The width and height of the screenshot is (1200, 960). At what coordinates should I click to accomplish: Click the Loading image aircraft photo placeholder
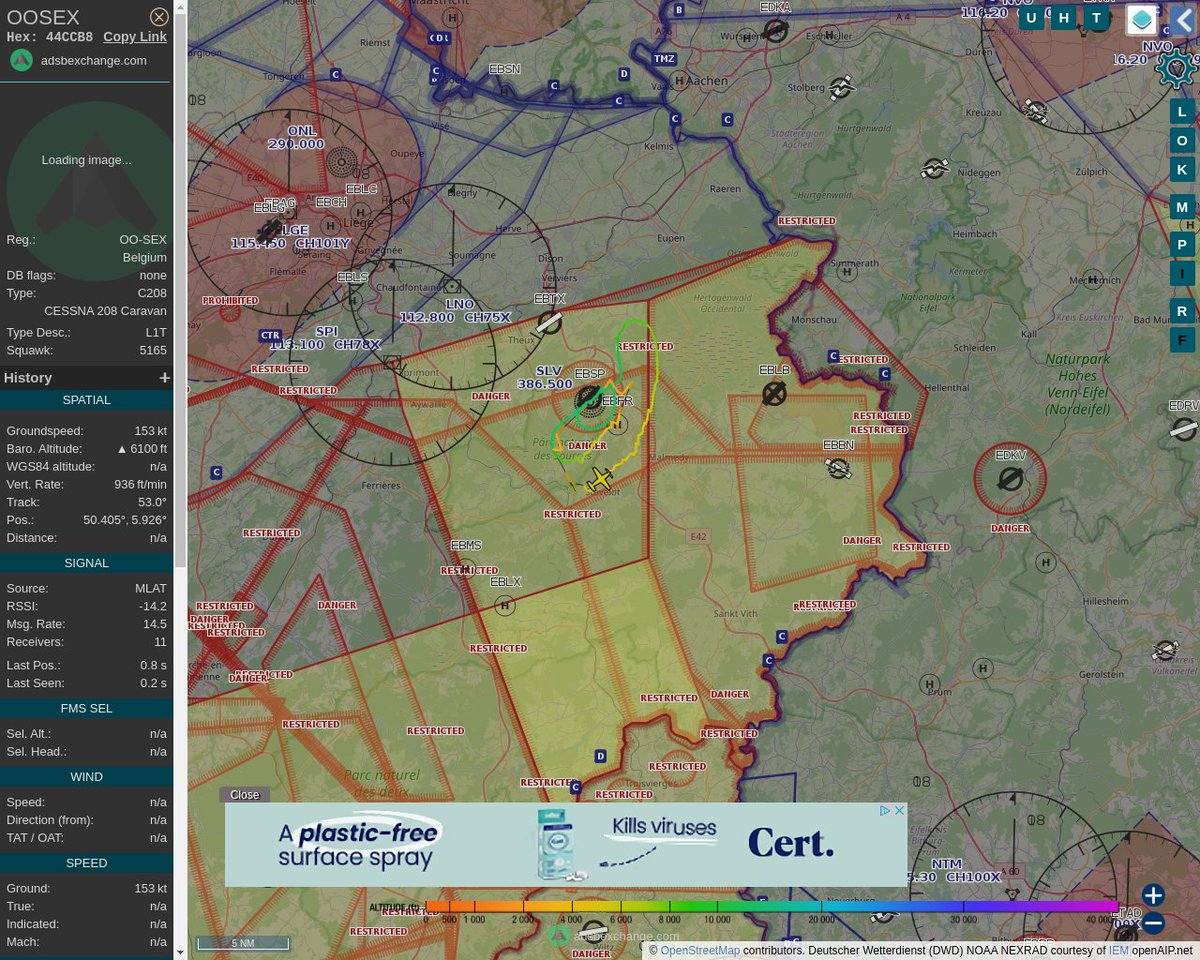point(87,160)
